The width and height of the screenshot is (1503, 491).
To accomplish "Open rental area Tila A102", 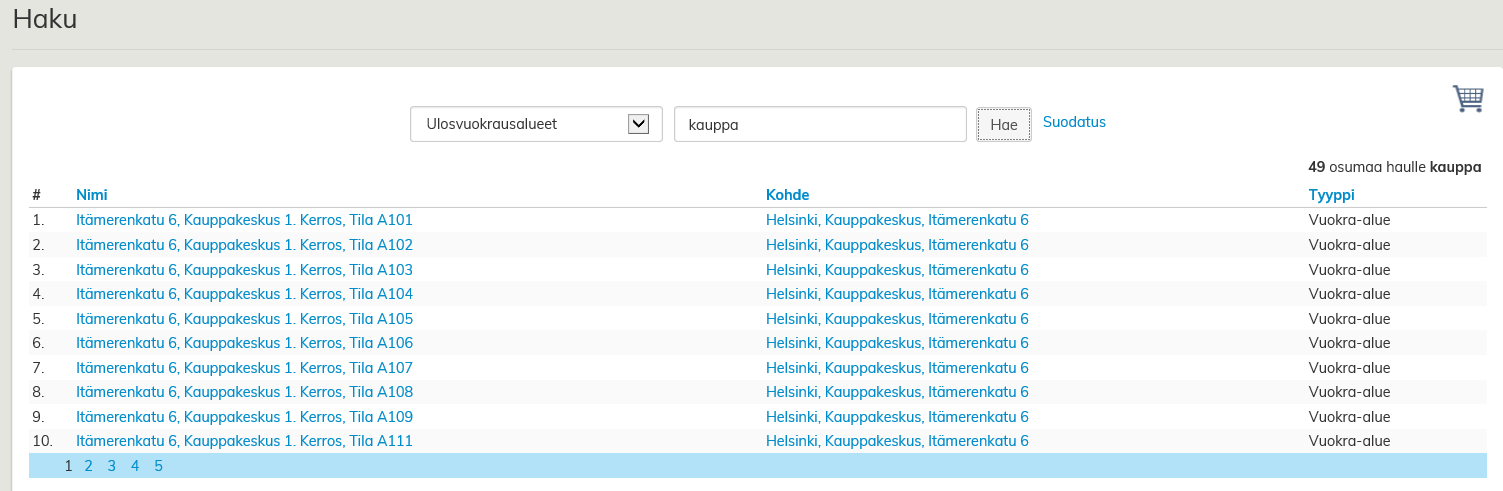I will (244, 245).
